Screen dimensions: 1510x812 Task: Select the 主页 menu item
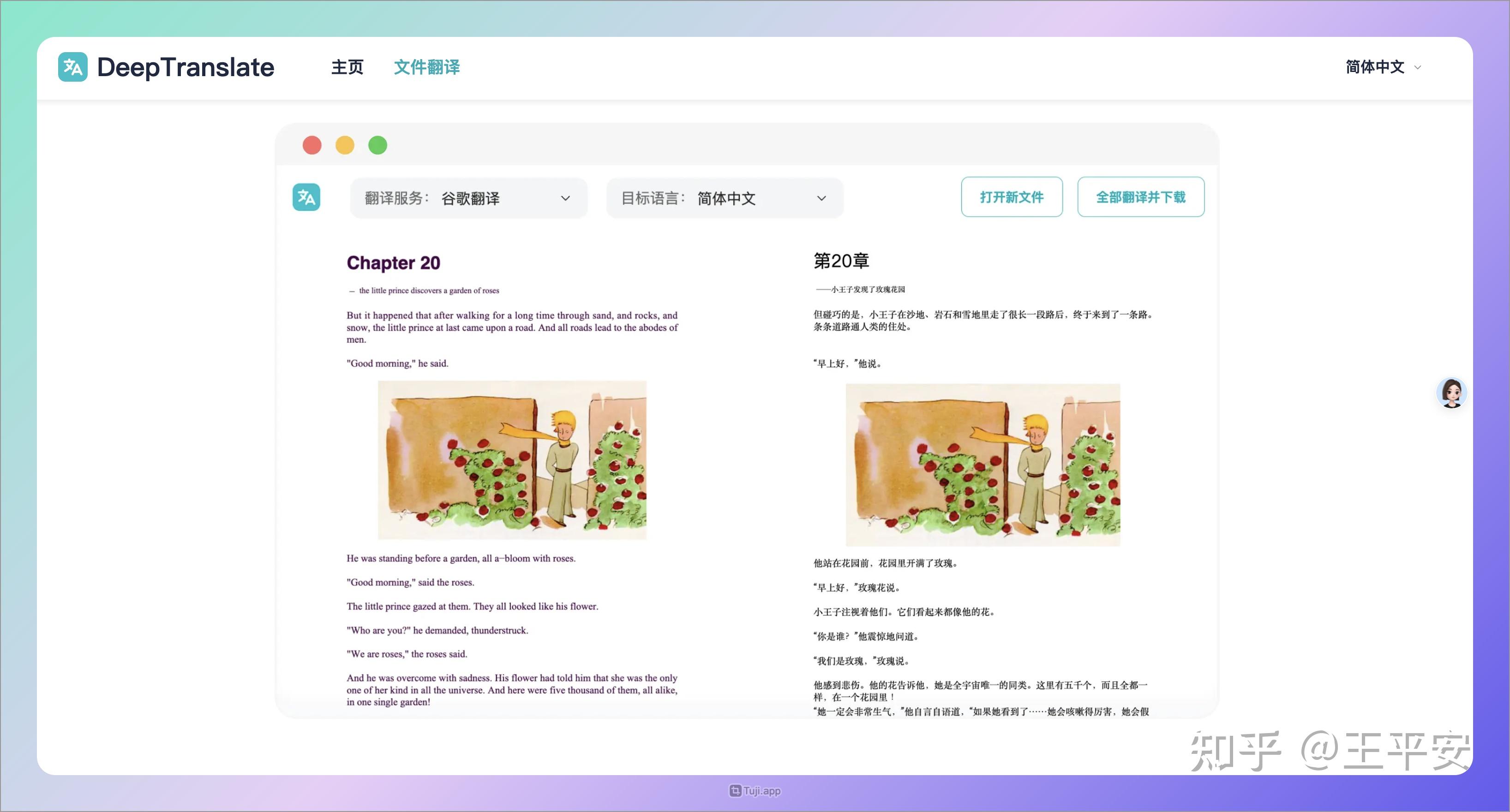(347, 67)
